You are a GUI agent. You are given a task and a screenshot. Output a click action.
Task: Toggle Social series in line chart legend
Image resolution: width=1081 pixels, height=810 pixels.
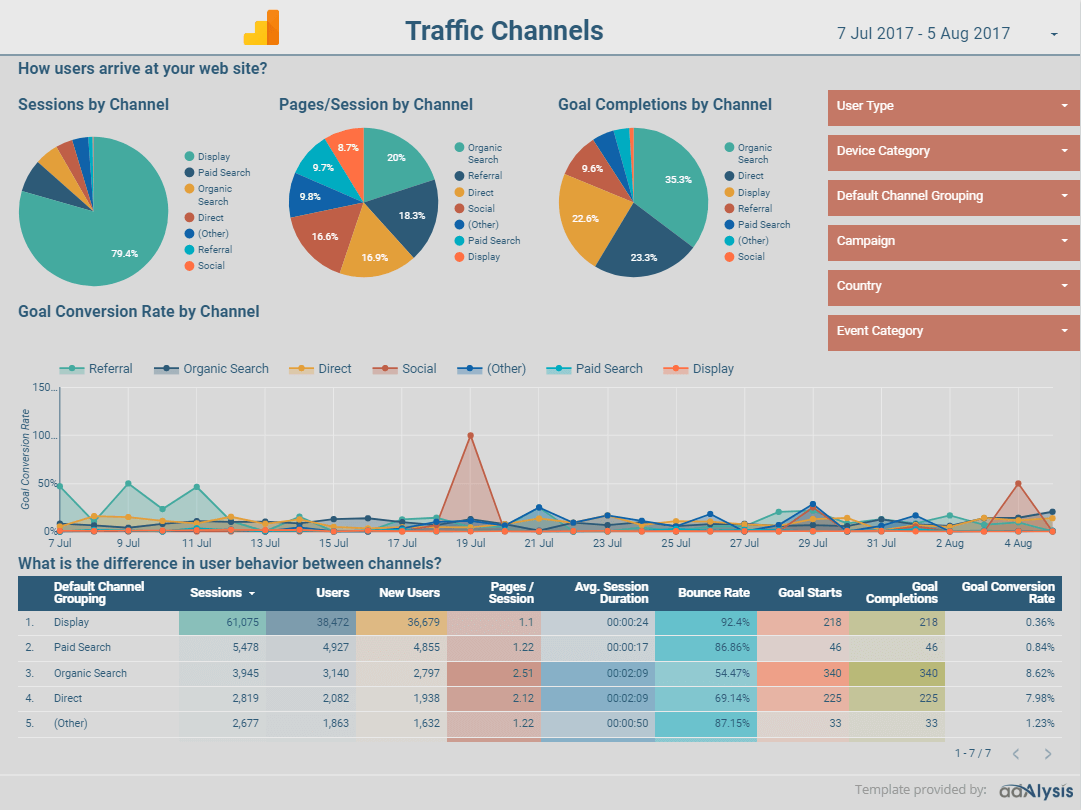[x=405, y=369]
